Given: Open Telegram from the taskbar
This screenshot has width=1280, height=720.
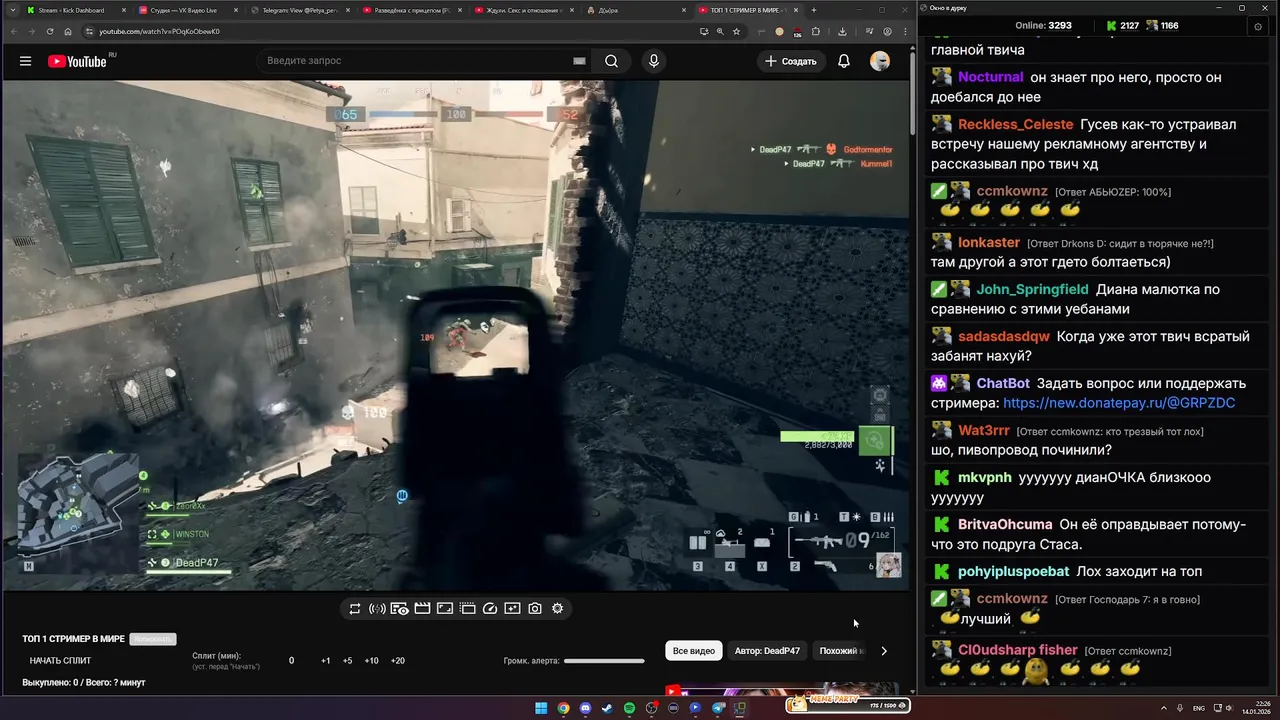Looking at the screenshot, I should click(717, 708).
